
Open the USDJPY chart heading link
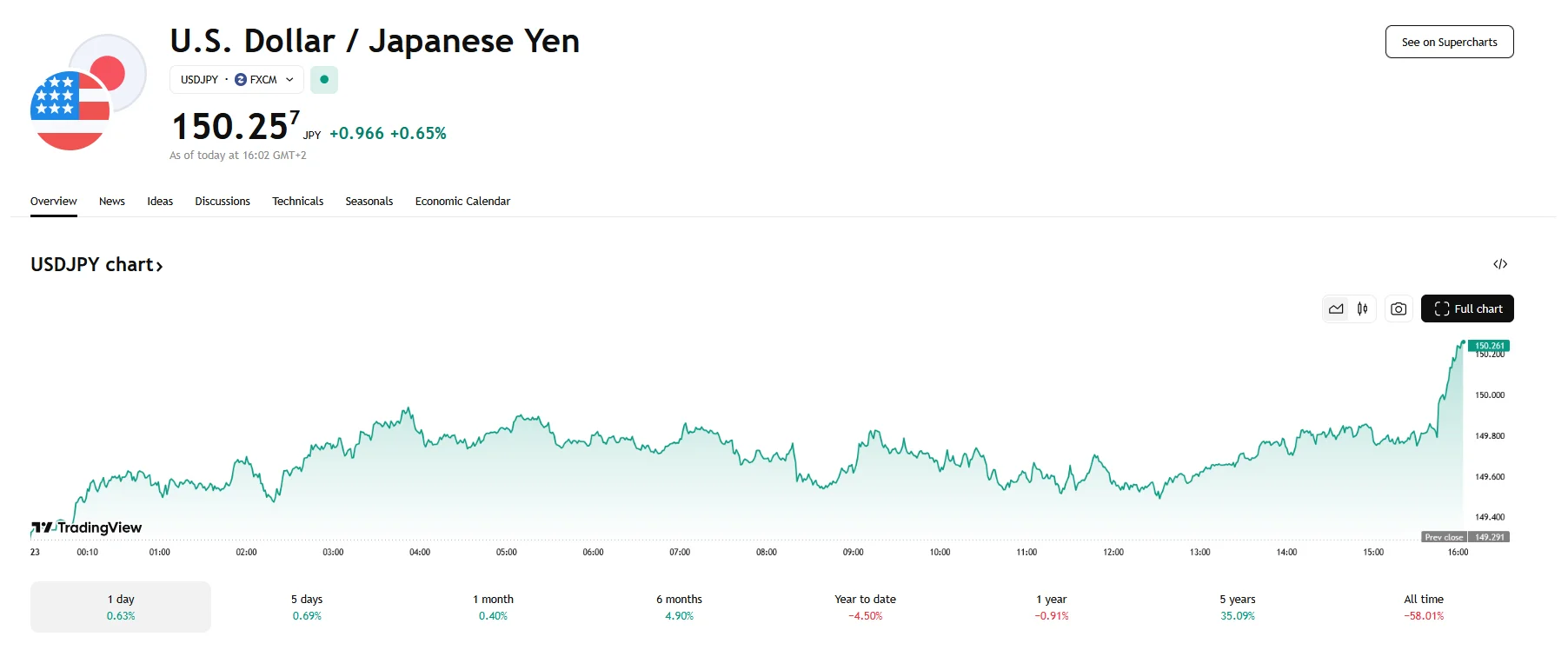tap(96, 264)
